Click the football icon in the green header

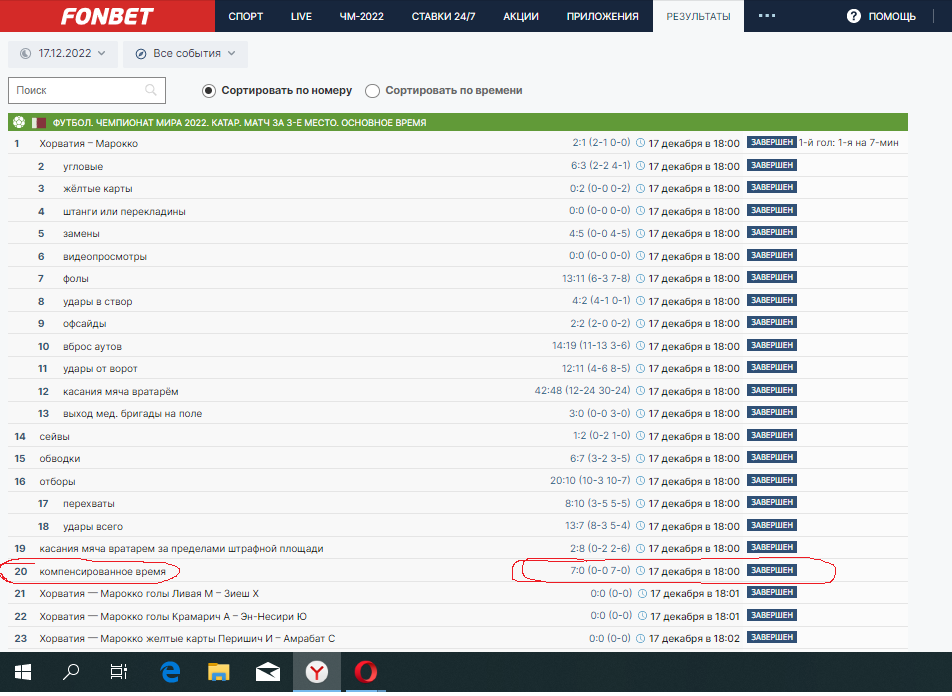tap(17, 123)
